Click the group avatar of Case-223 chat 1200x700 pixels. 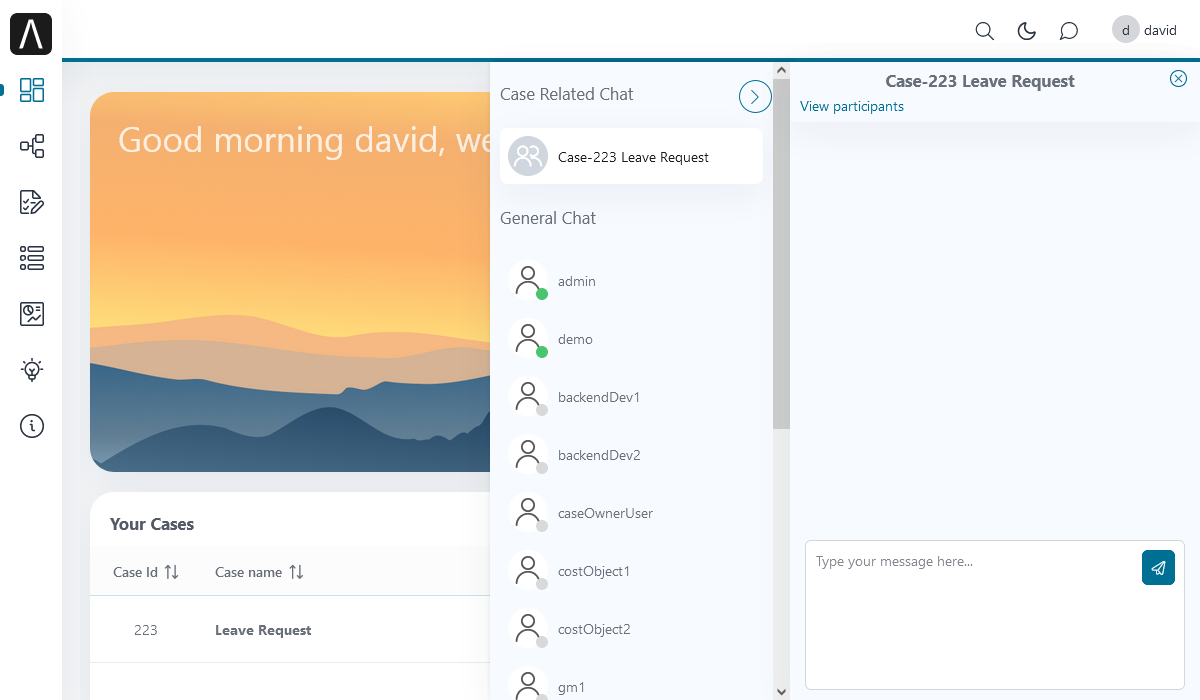[528, 156]
